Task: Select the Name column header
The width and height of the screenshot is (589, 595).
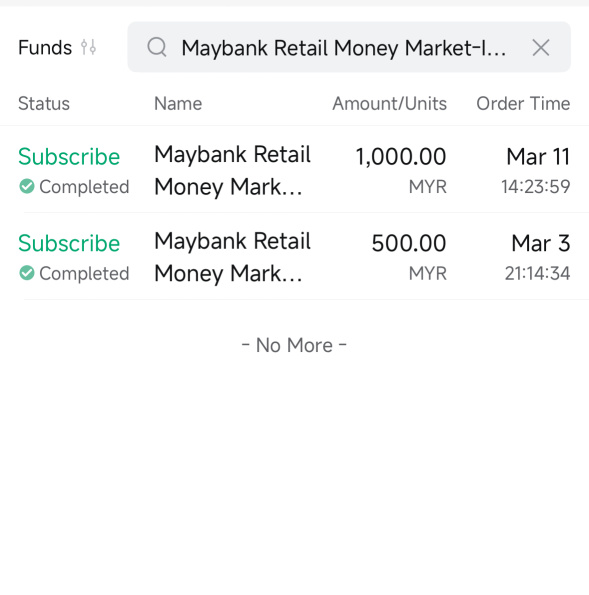Action: 178,104
